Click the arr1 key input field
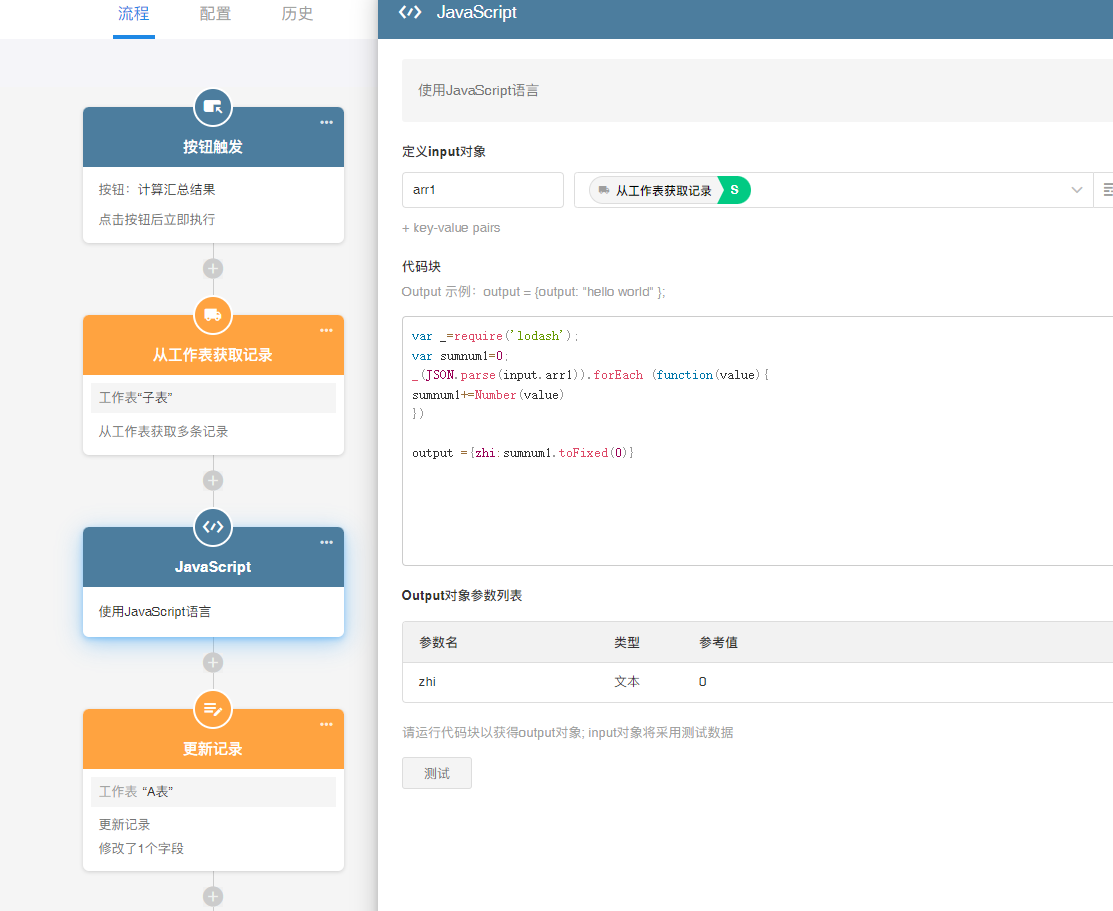The height and width of the screenshot is (911, 1113). click(483, 190)
